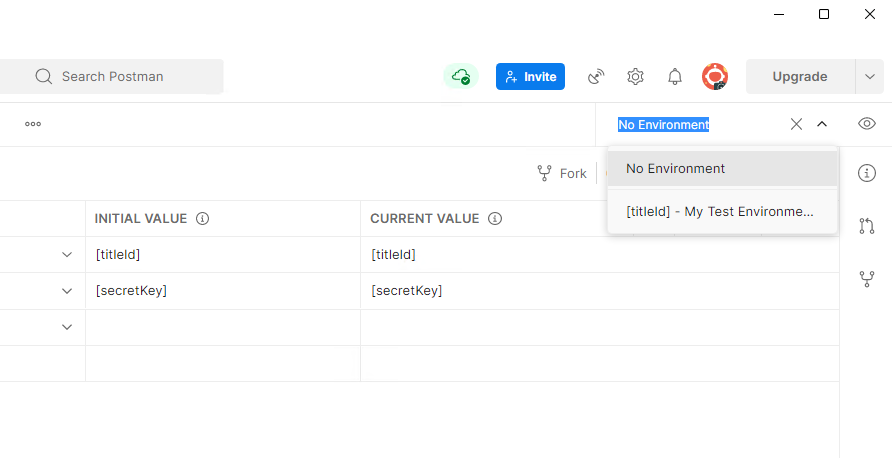
Task: Maximize the Postman window
Action: pyautogui.click(x=824, y=14)
